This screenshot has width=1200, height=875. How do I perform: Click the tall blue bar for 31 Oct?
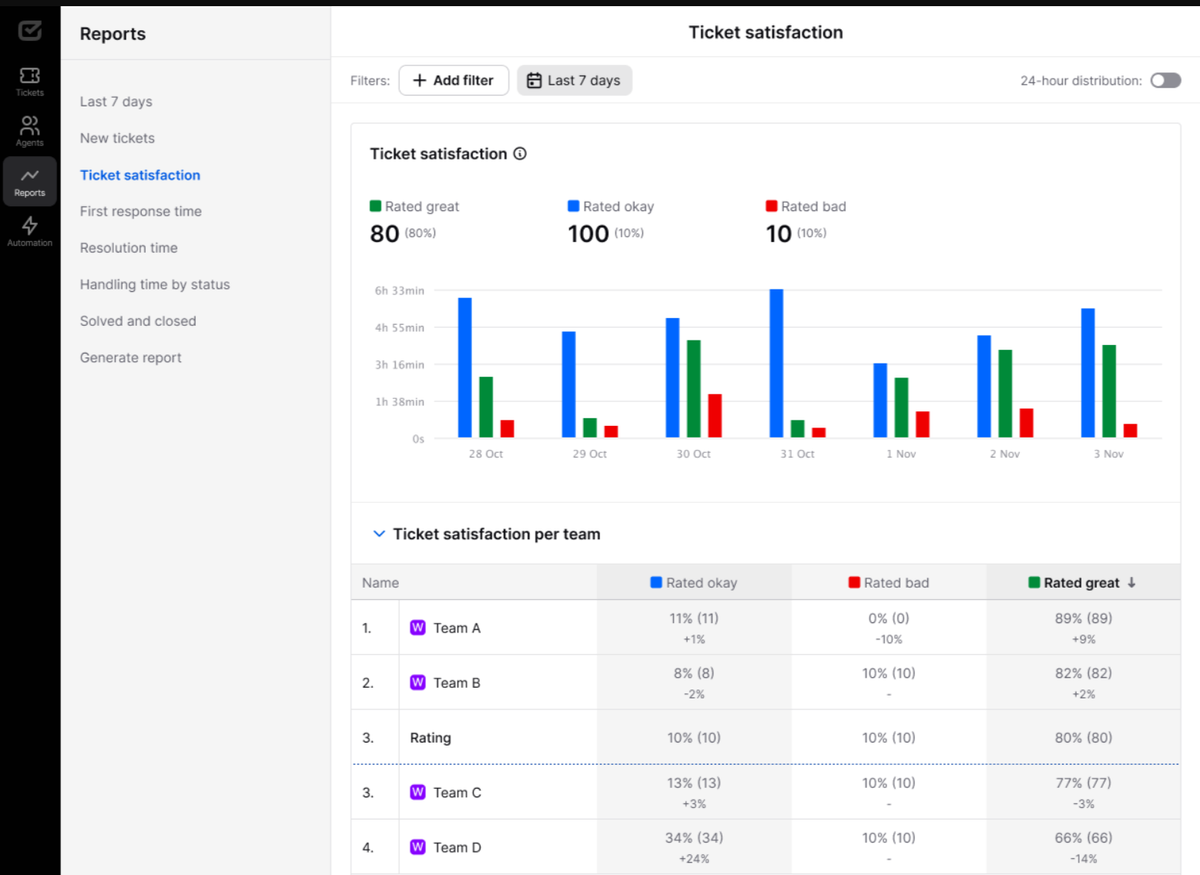click(776, 363)
